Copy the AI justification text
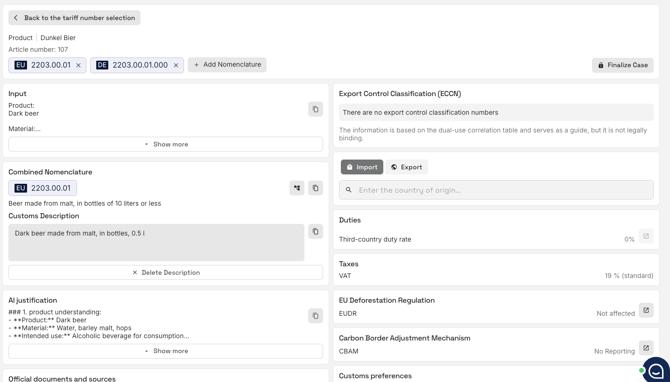 pos(315,316)
